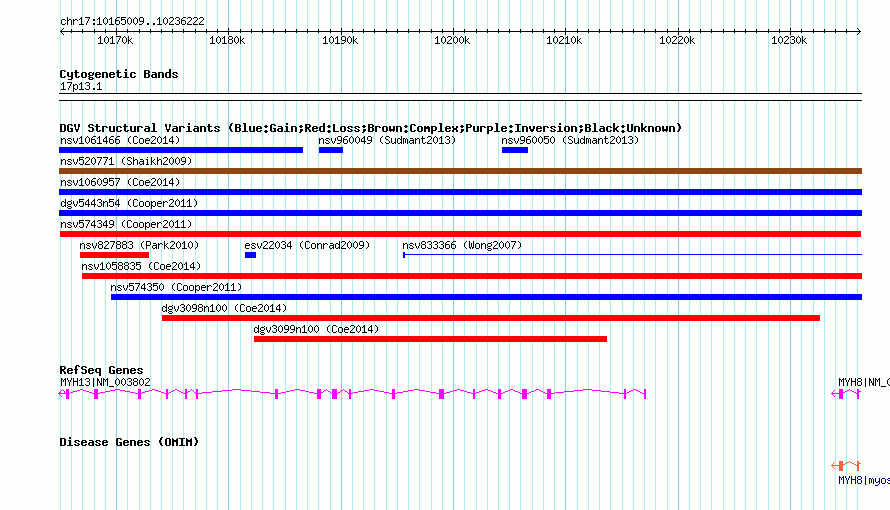The image size is (890, 510).
Task: Click the chr17:10165009..10236222 coordinate label
Action: (x=132, y=21)
